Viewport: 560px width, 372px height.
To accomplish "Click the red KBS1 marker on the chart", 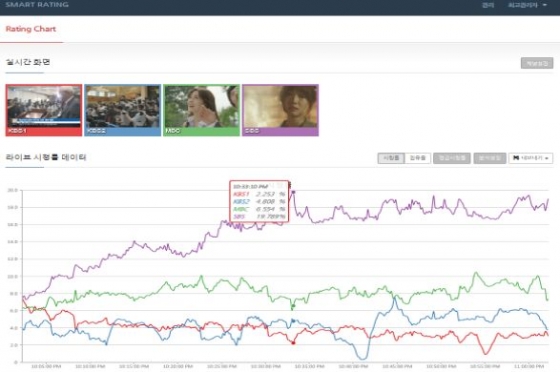I will pos(294,343).
